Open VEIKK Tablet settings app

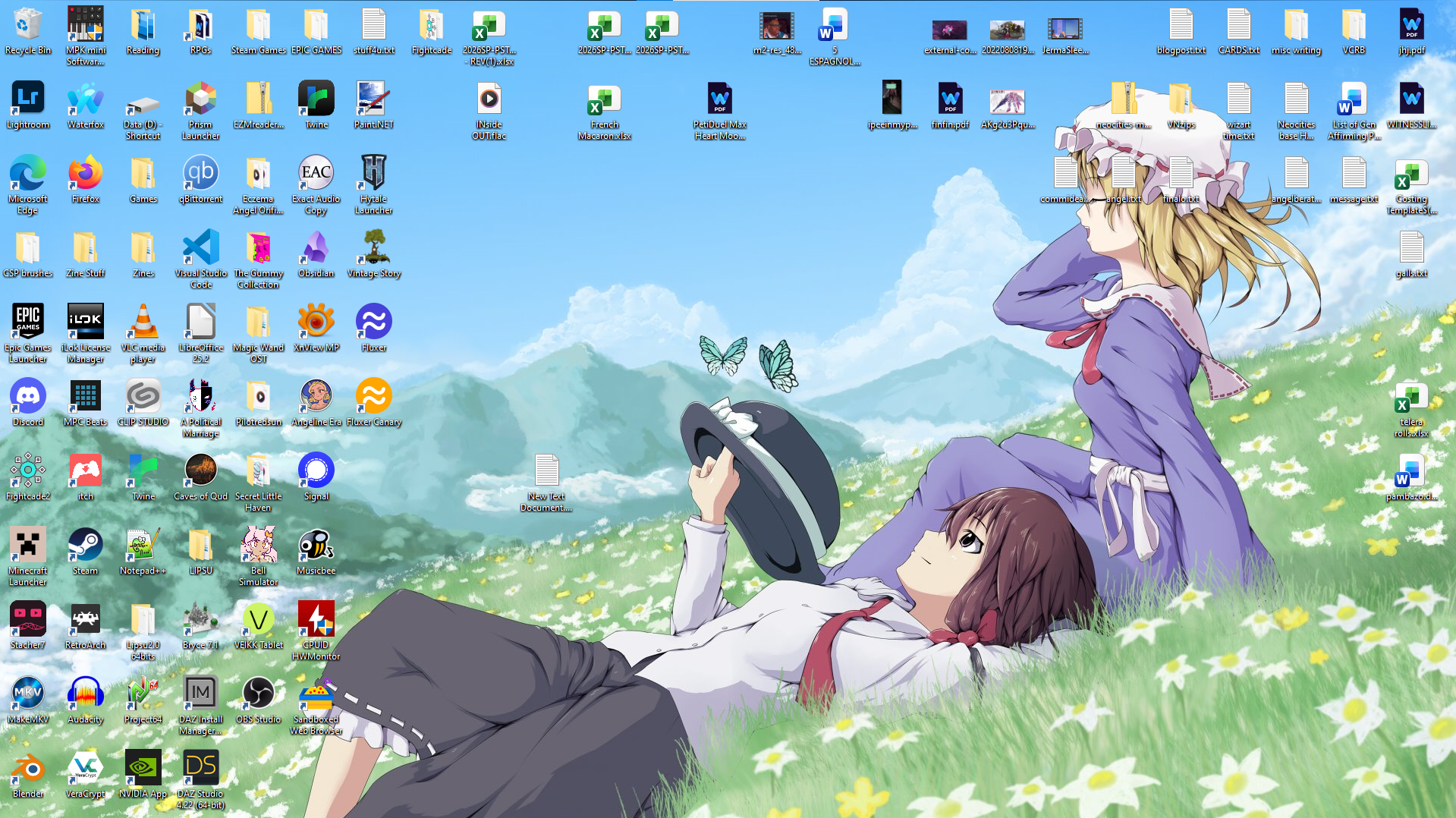(x=259, y=627)
